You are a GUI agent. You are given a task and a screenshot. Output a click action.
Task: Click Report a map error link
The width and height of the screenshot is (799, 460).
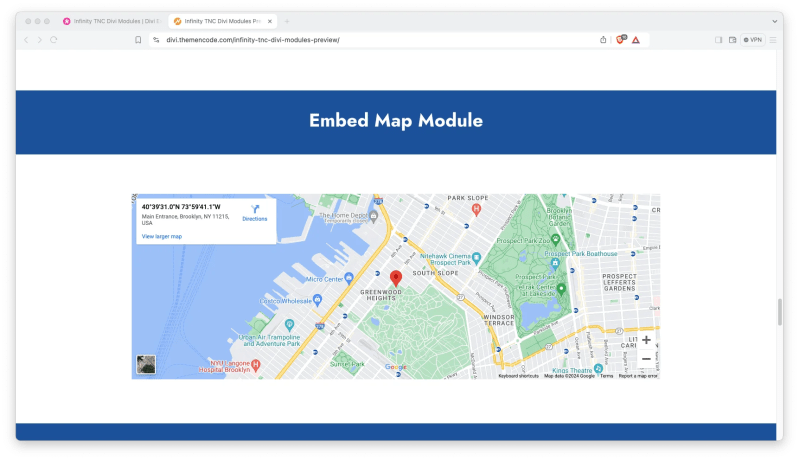(x=638, y=376)
